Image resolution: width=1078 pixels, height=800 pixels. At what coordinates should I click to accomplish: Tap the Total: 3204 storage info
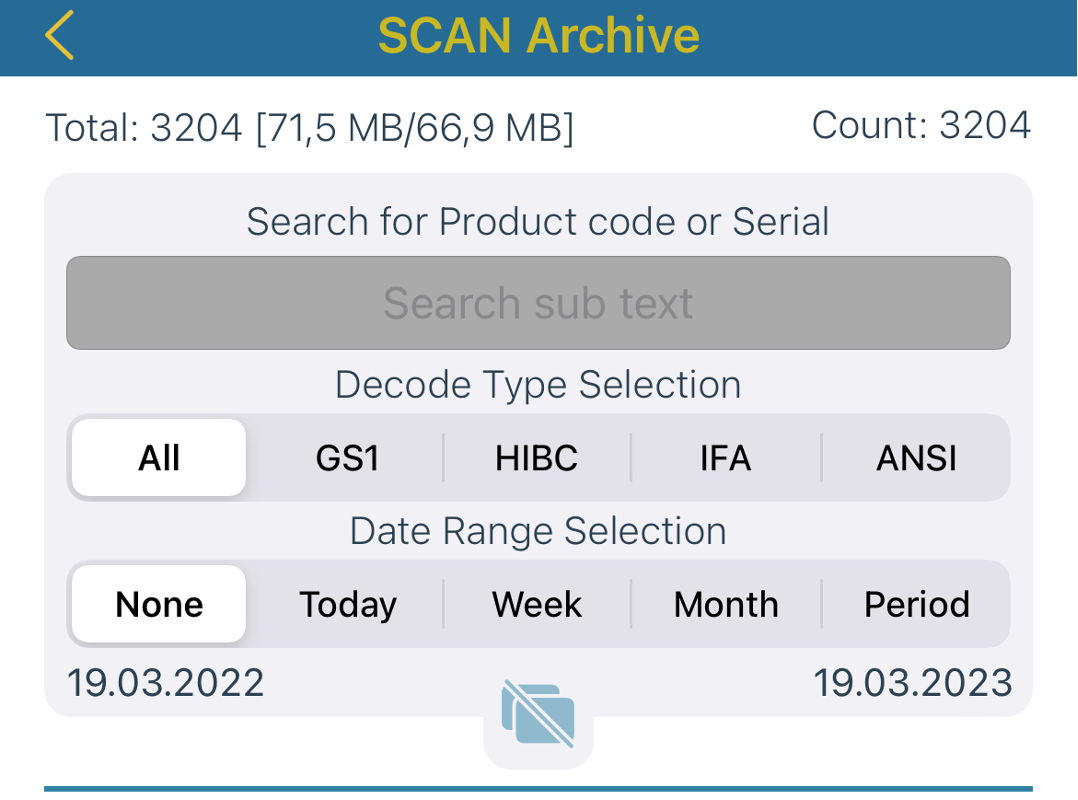click(x=309, y=128)
